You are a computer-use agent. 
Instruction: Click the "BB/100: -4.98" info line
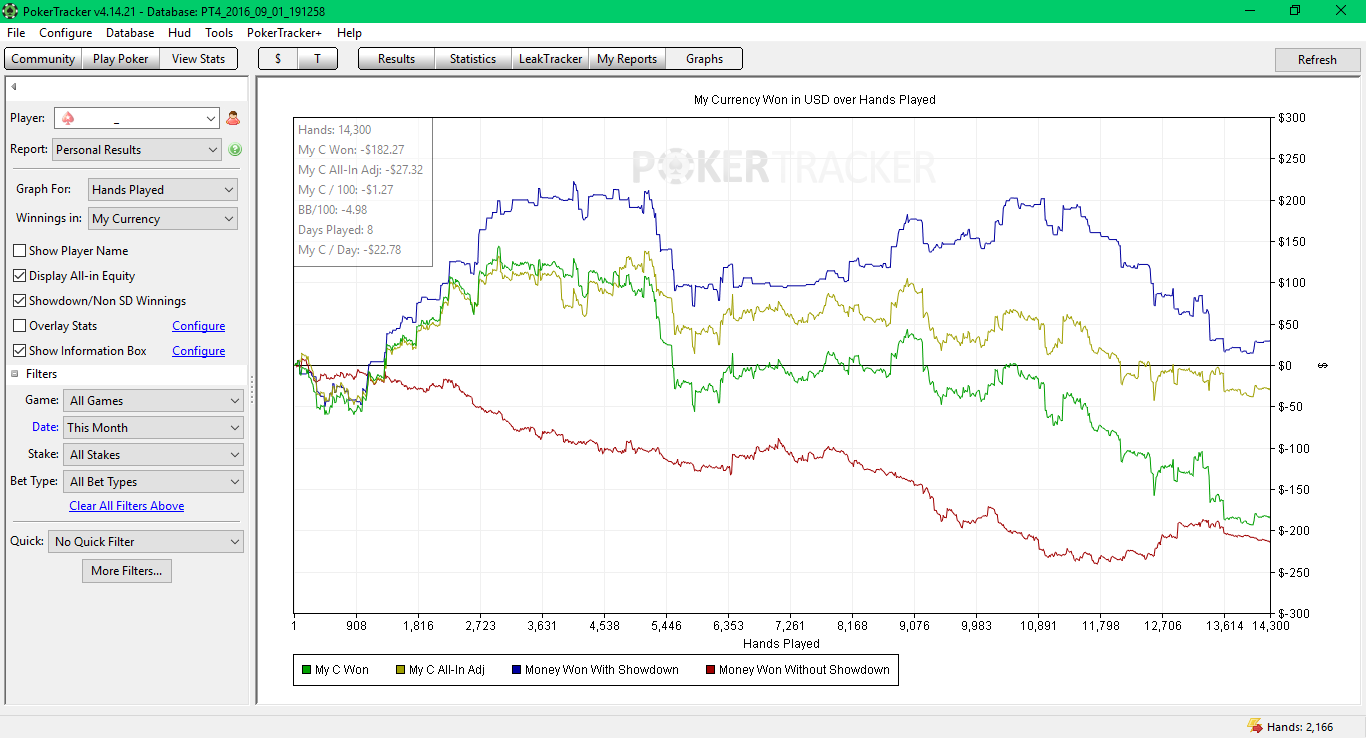(x=334, y=210)
